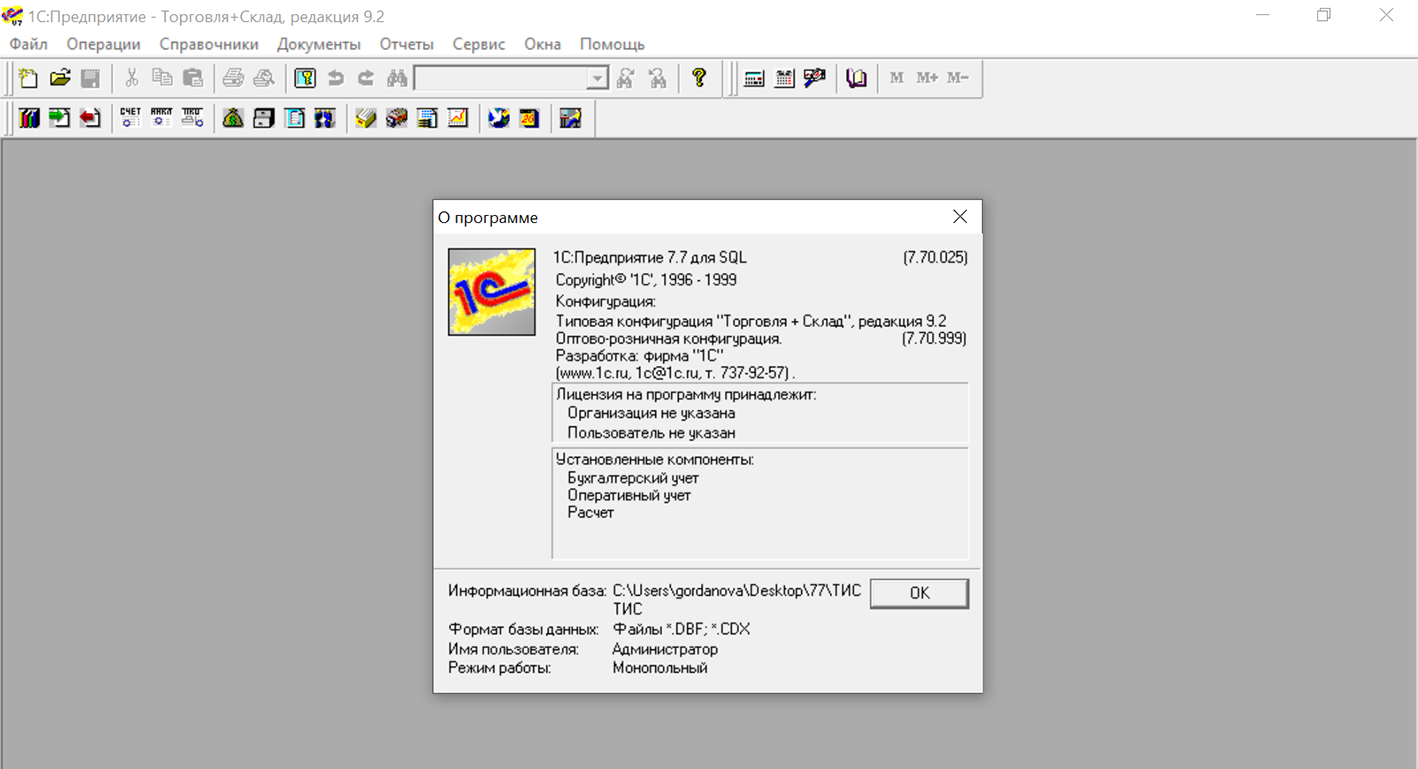Open the Справочники menu

(x=209, y=44)
